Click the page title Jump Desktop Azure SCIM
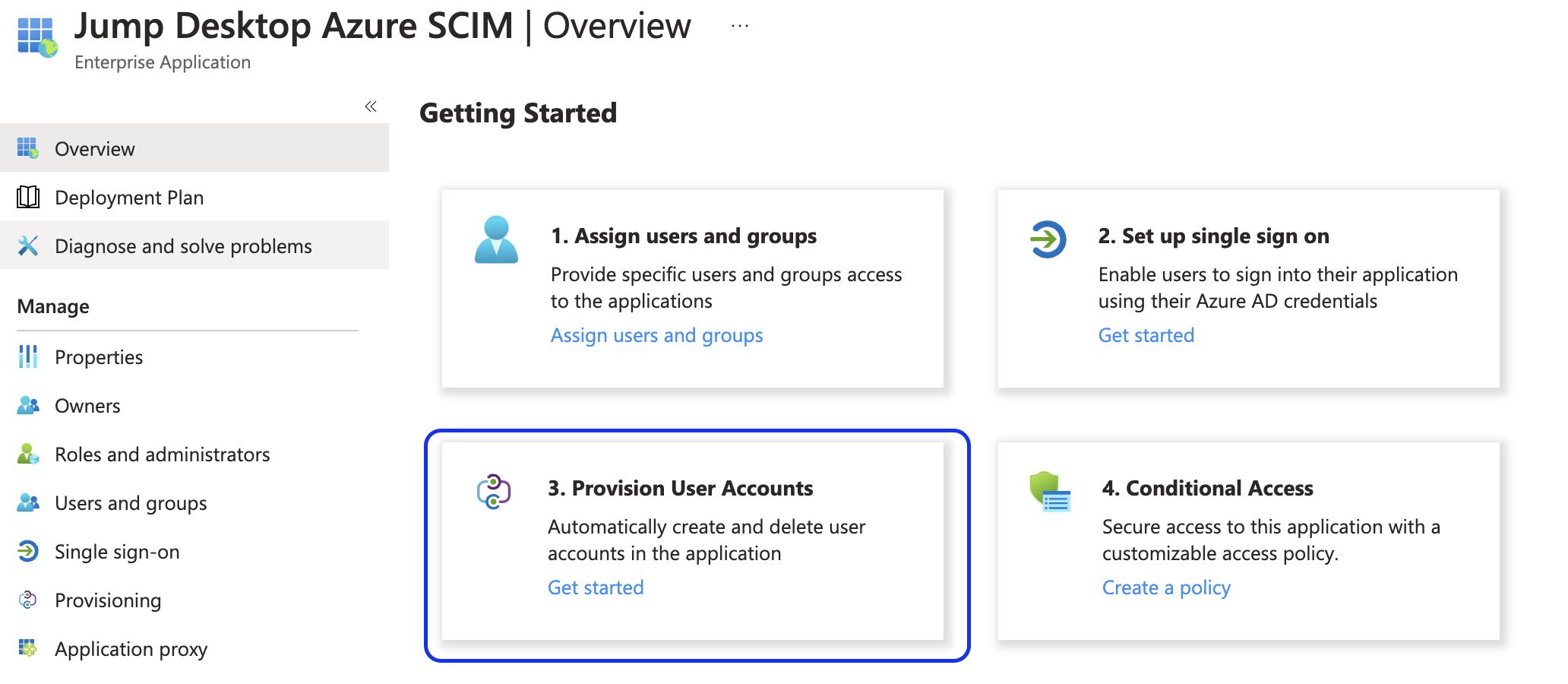Screen dimensions: 1568x684 click(x=293, y=26)
